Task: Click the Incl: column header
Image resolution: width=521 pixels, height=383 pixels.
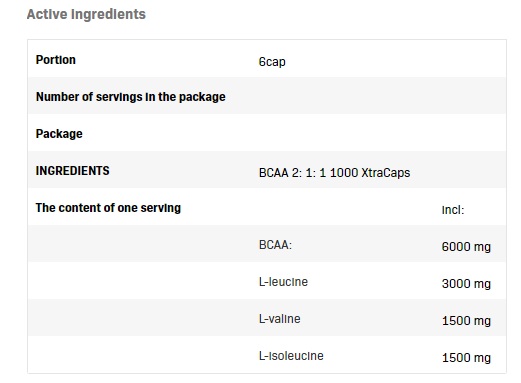Action: [x=453, y=210]
